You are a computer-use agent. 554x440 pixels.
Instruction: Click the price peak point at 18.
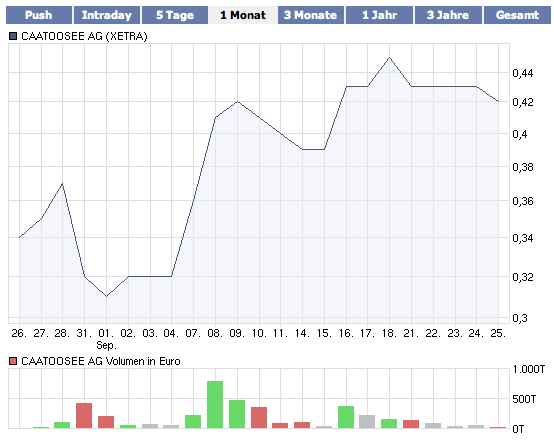tap(389, 57)
